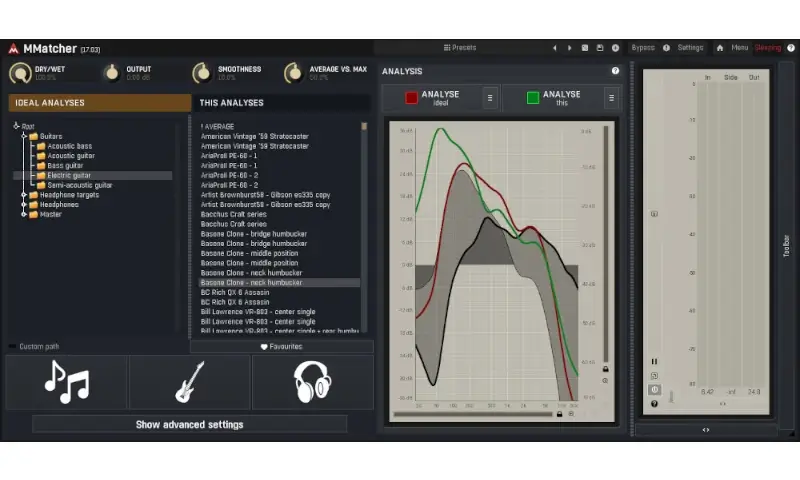This screenshot has width=800, height=480.
Task: Select the Ideal Analyses tab
Action: [99, 103]
